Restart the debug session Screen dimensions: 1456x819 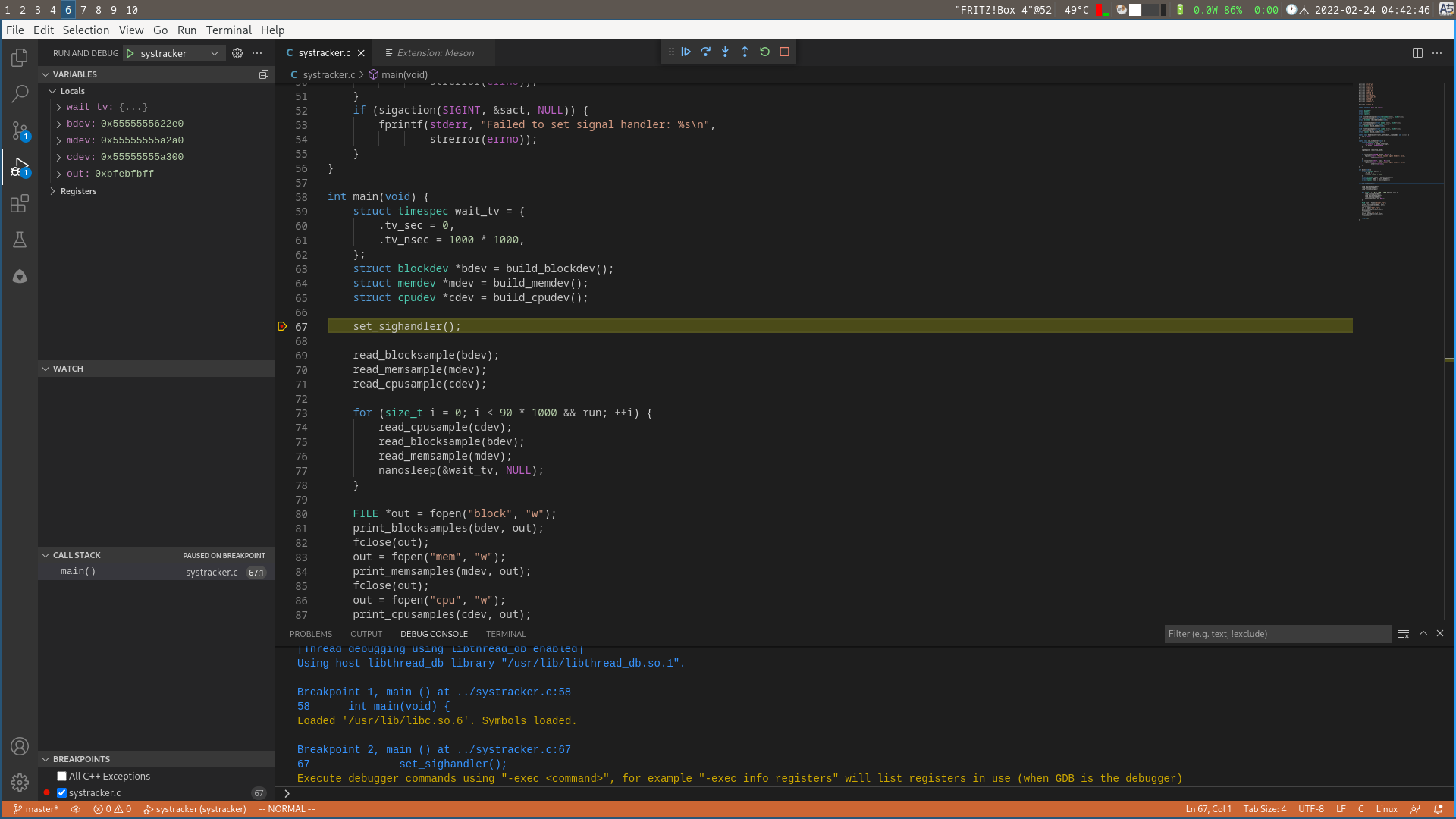[x=765, y=52]
